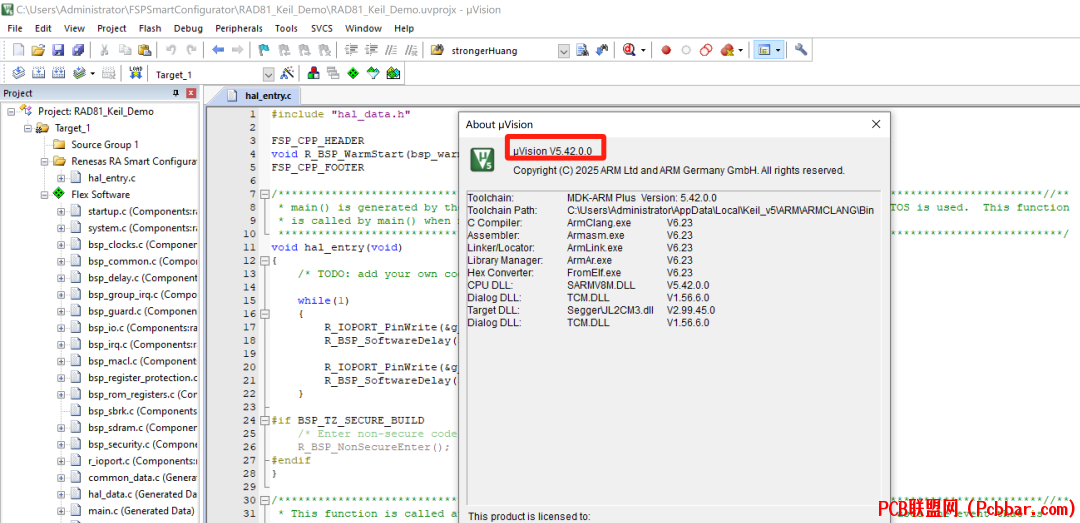
Task: Click the strongerHuang search input field
Action: 502,50
